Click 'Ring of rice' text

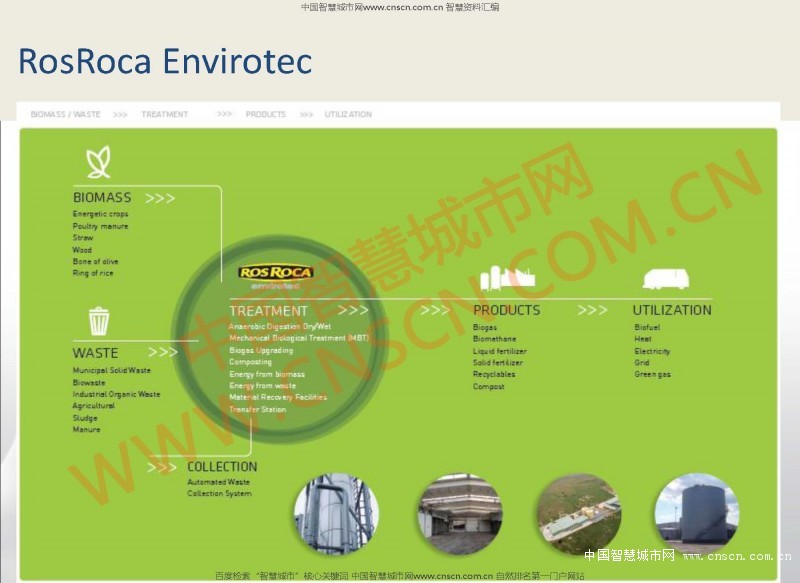point(93,273)
